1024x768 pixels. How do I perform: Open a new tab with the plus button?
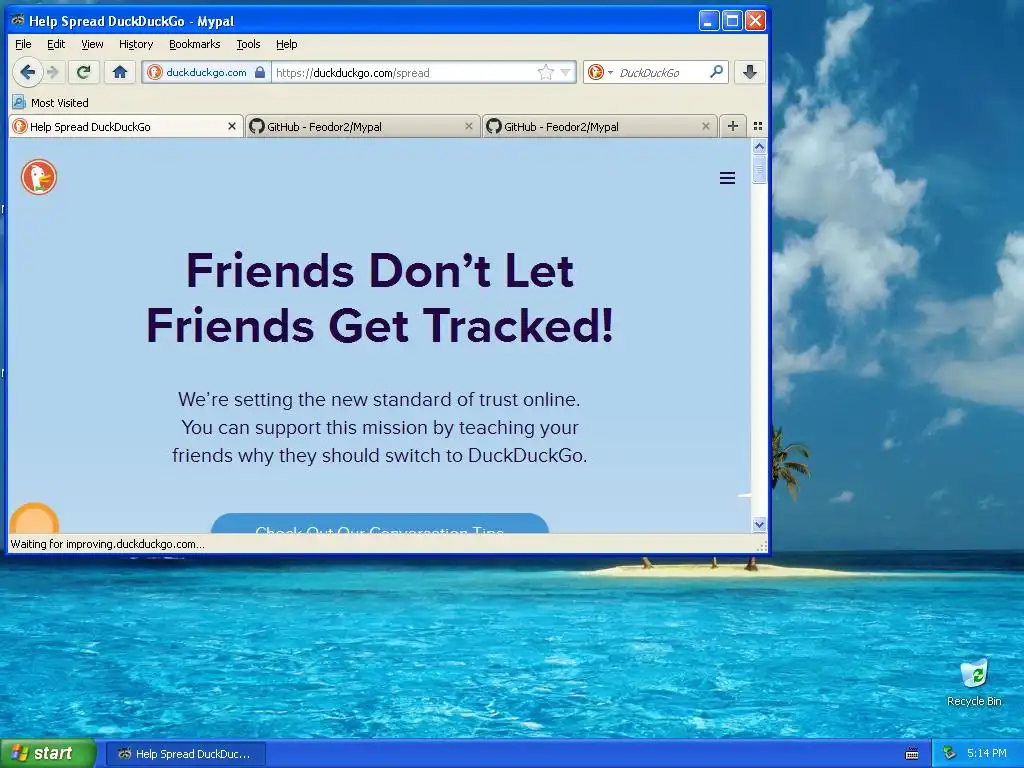coord(733,126)
